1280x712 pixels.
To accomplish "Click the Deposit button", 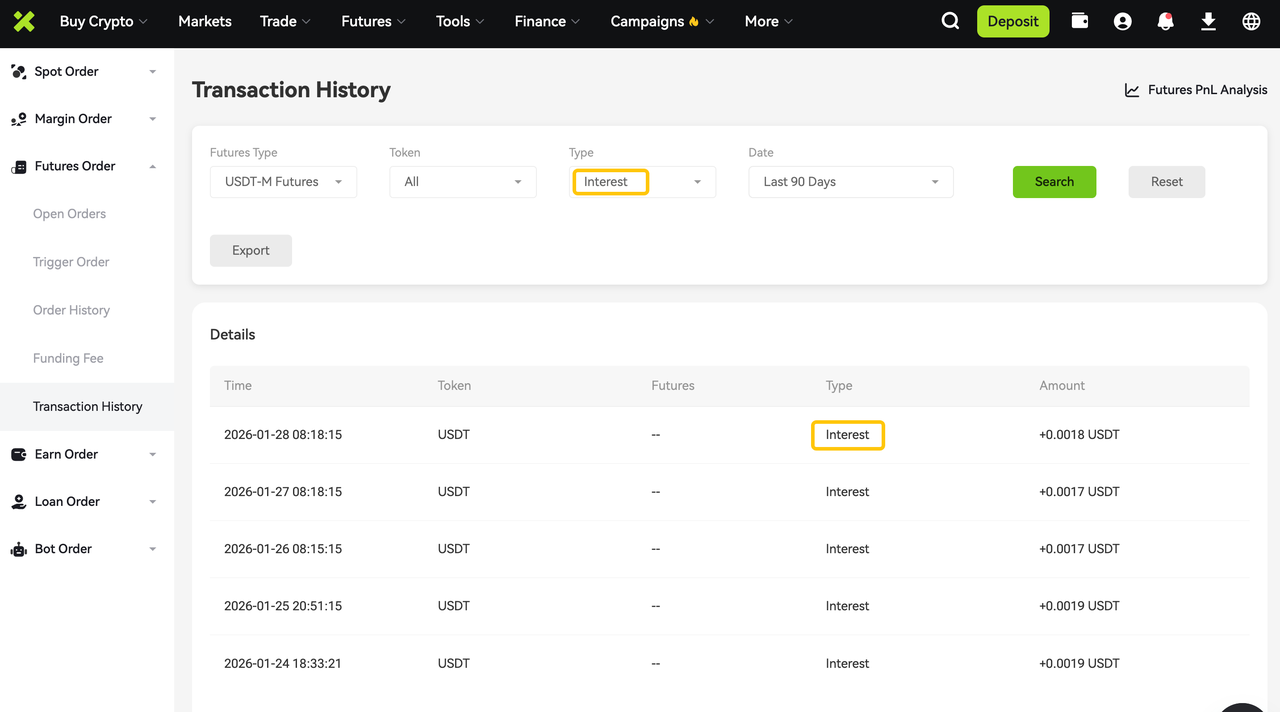I will pos(1013,21).
